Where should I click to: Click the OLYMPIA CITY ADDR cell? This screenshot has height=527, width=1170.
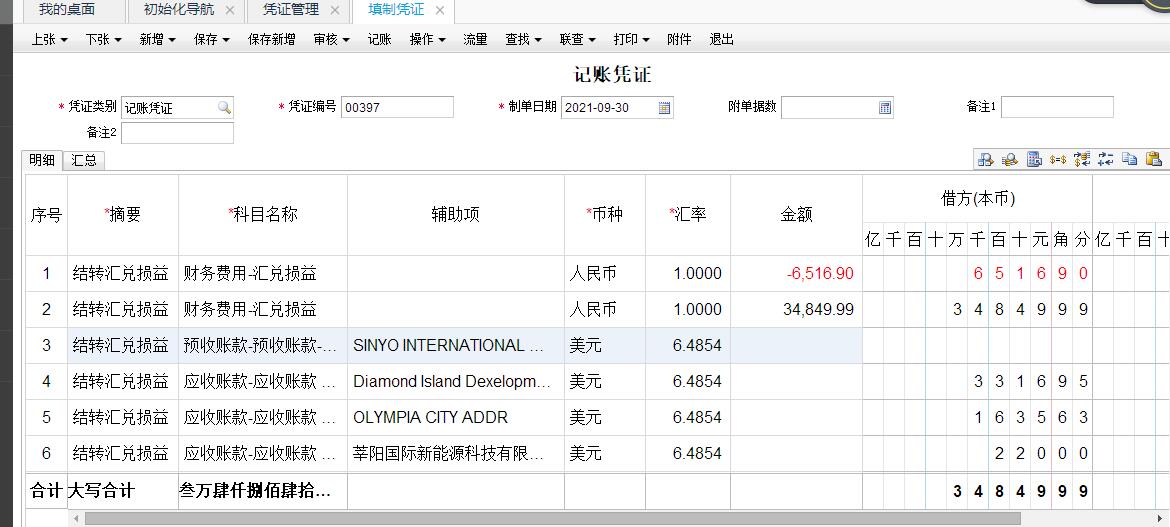click(455, 417)
